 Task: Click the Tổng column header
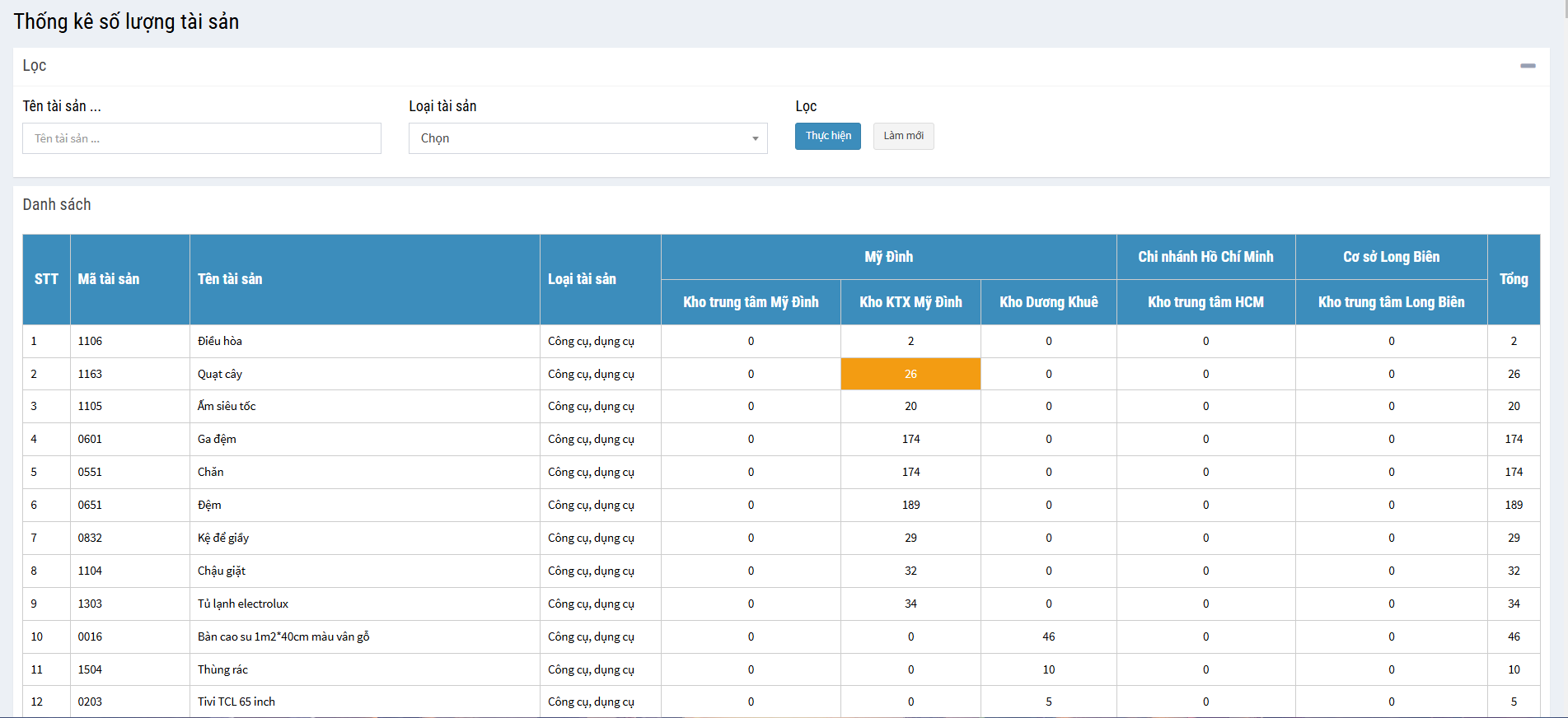(x=1513, y=279)
